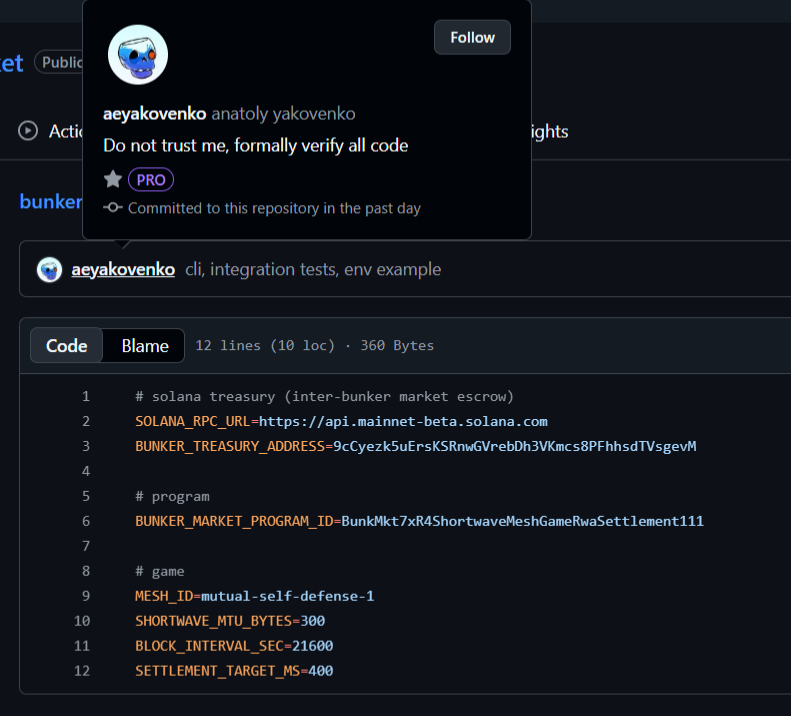The width and height of the screenshot is (791, 716).
Task: Select line number 10
Action: pos(82,621)
